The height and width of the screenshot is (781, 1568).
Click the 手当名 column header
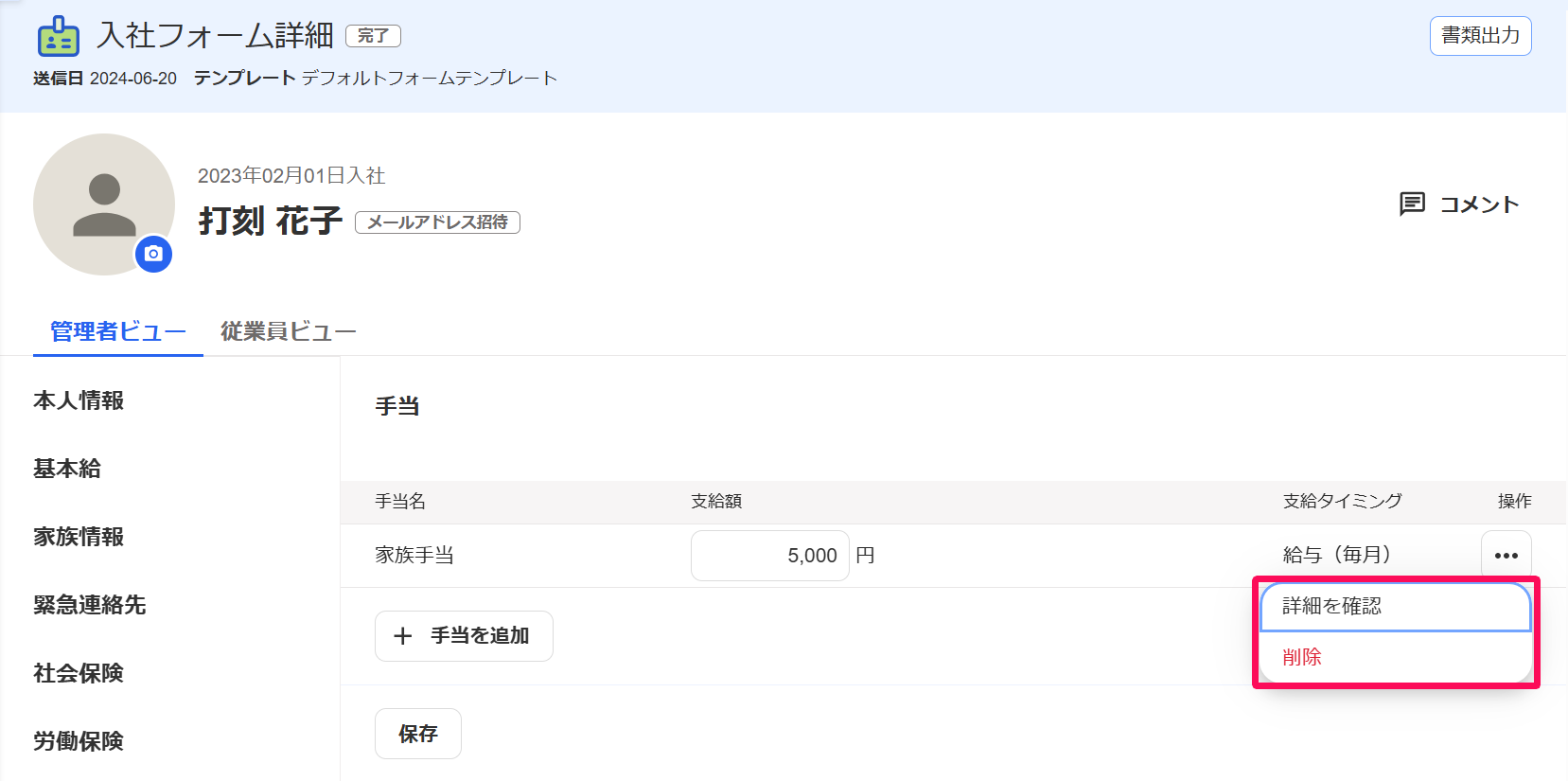point(400,502)
